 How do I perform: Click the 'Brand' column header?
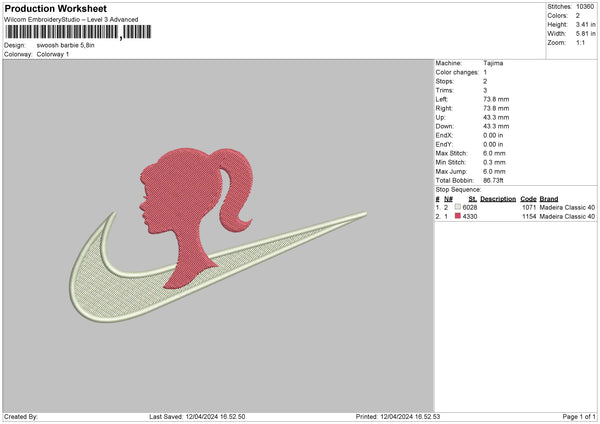tap(549, 199)
